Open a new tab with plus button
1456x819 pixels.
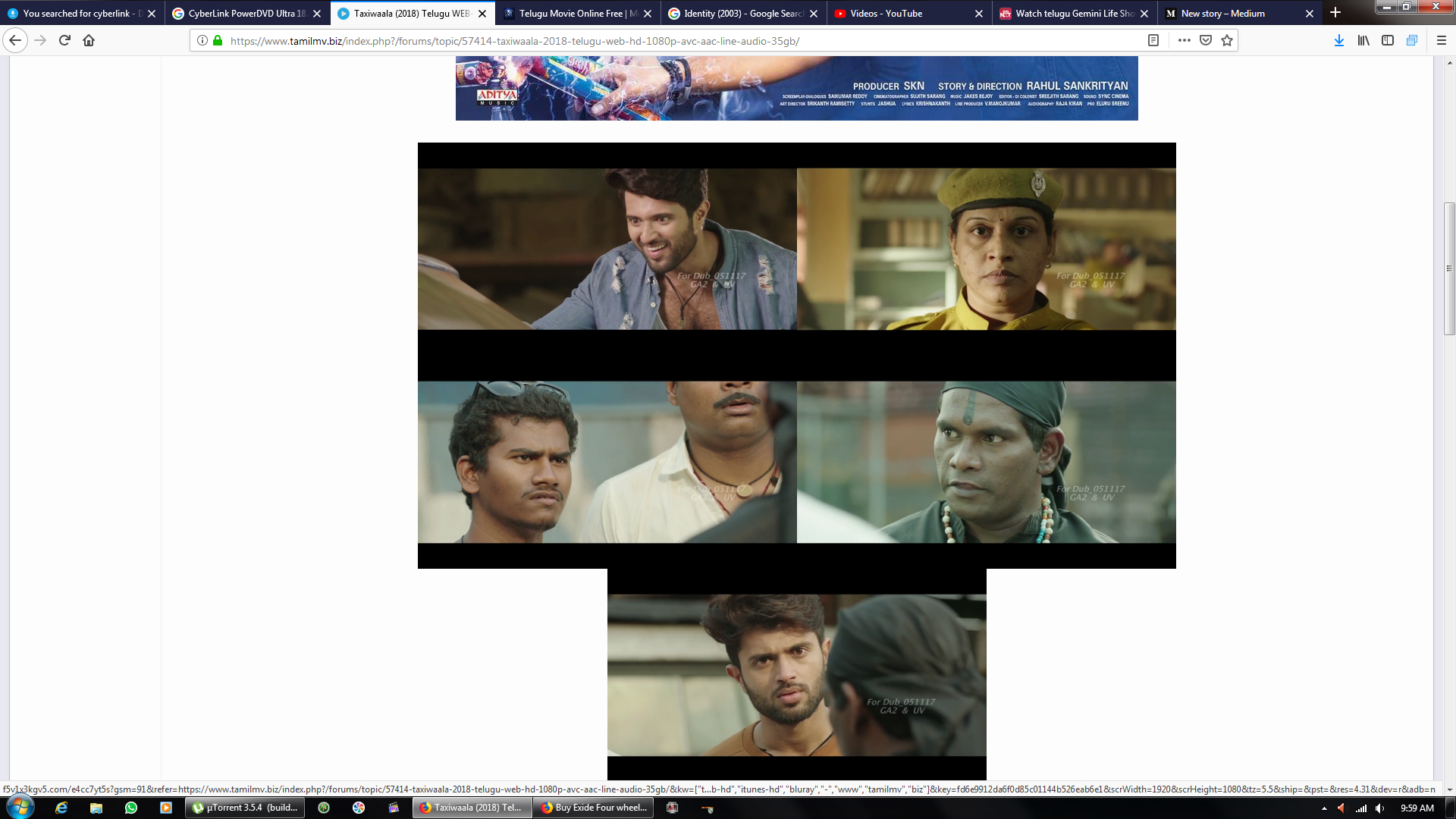pyautogui.click(x=1335, y=13)
